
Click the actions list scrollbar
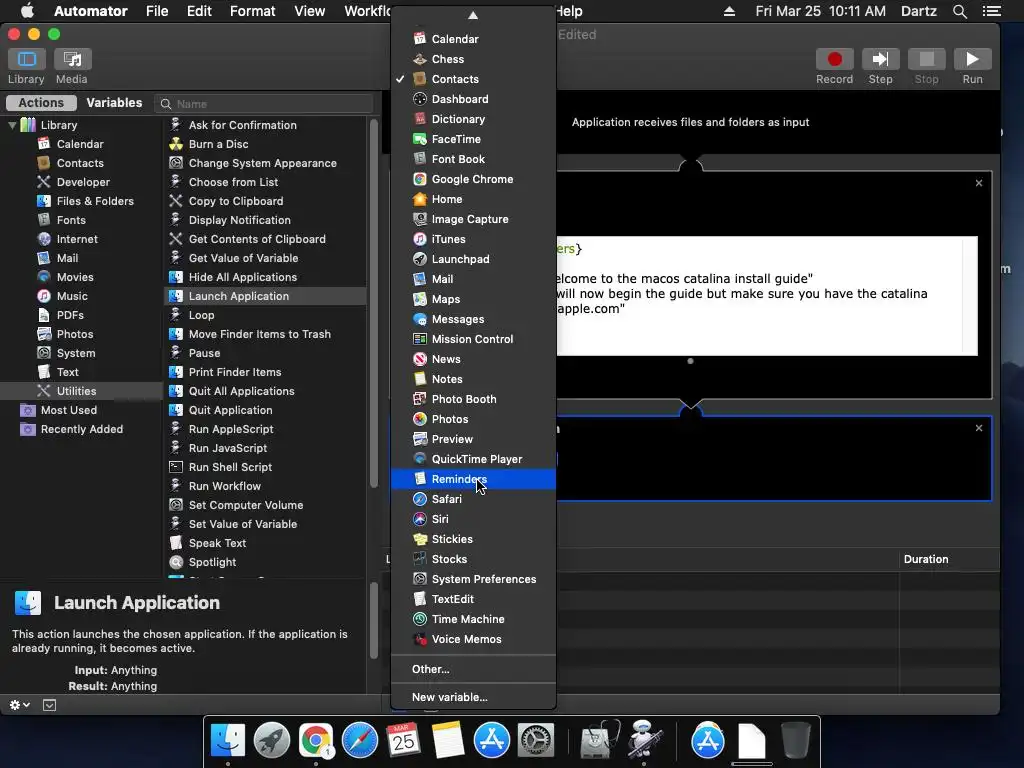tap(374, 304)
